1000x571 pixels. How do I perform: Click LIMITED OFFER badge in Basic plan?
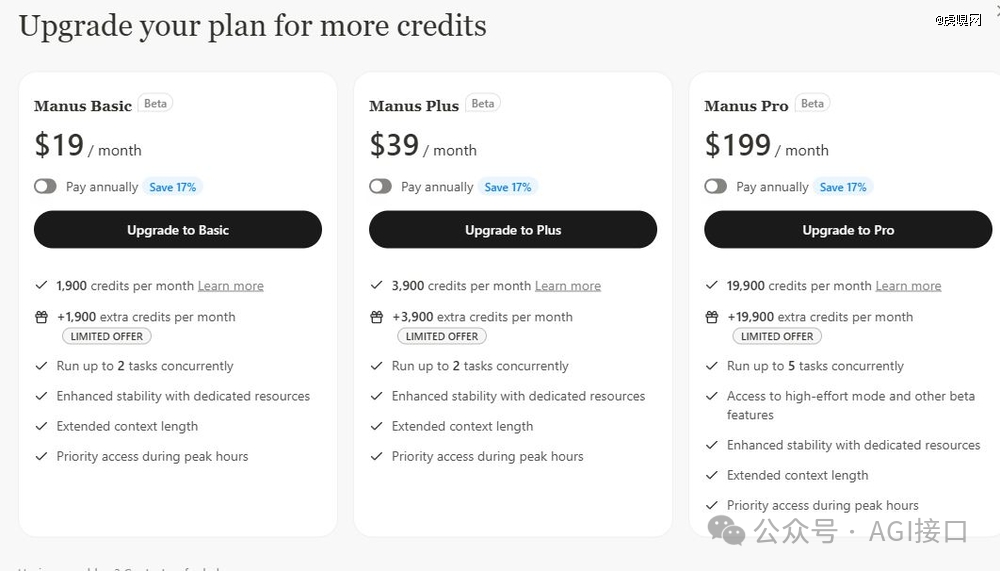coord(107,336)
